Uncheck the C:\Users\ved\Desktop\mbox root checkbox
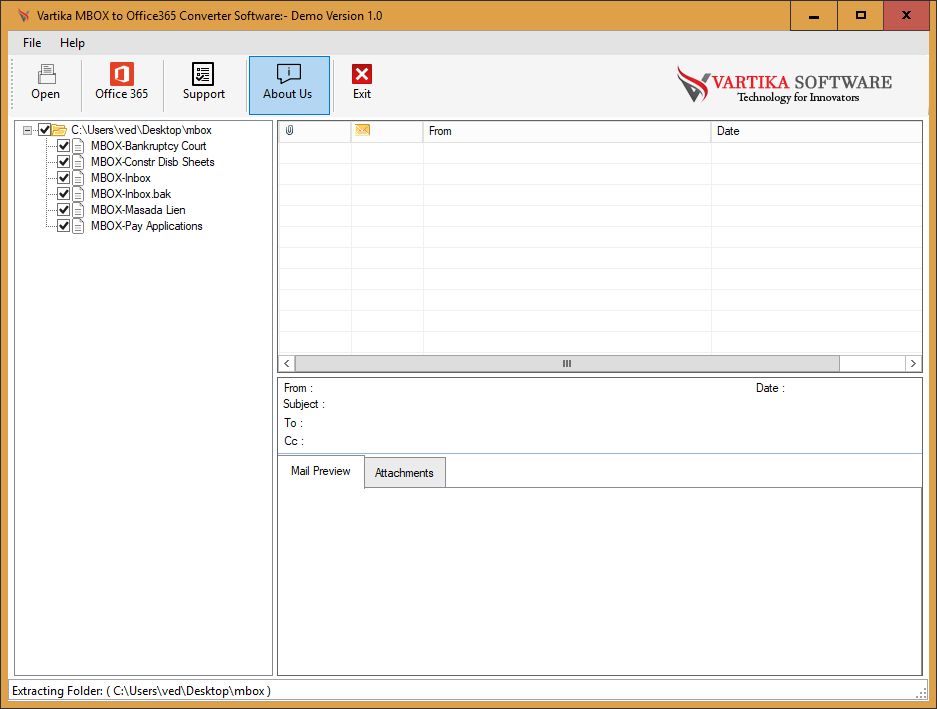 click(x=44, y=130)
